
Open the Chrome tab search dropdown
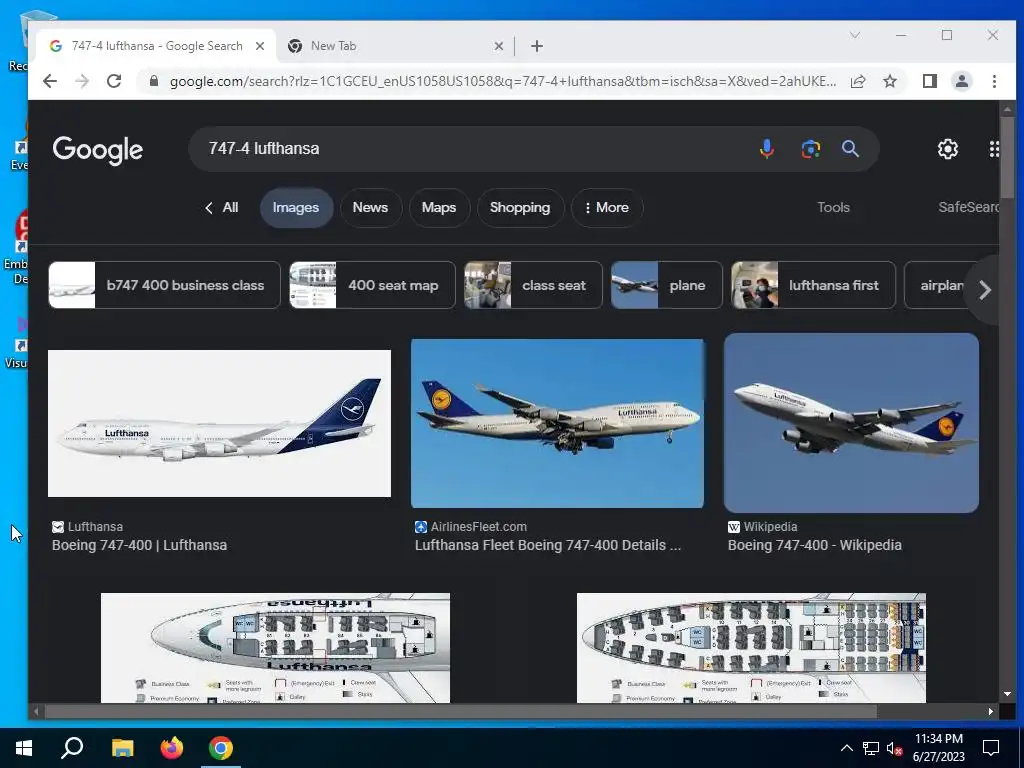point(855,35)
